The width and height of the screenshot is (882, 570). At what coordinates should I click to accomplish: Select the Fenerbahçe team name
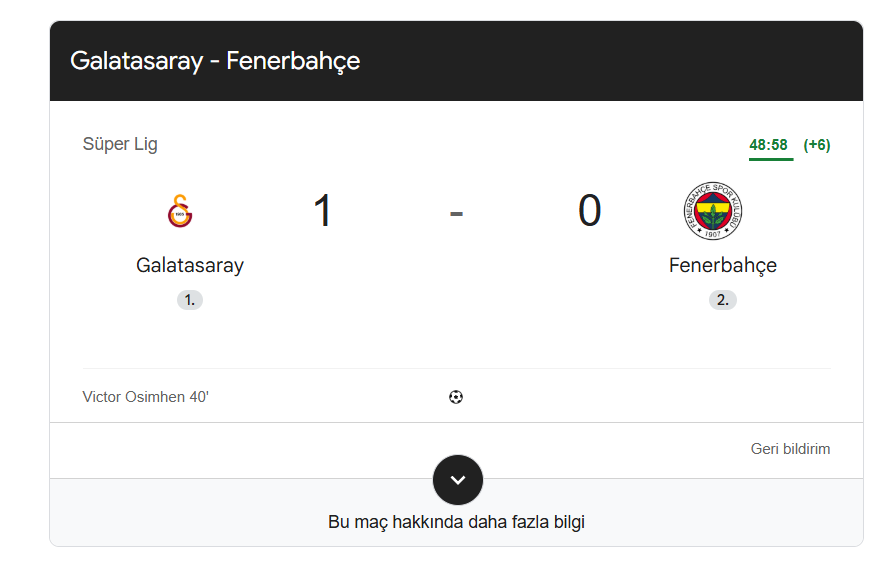pyautogui.click(x=722, y=265)
